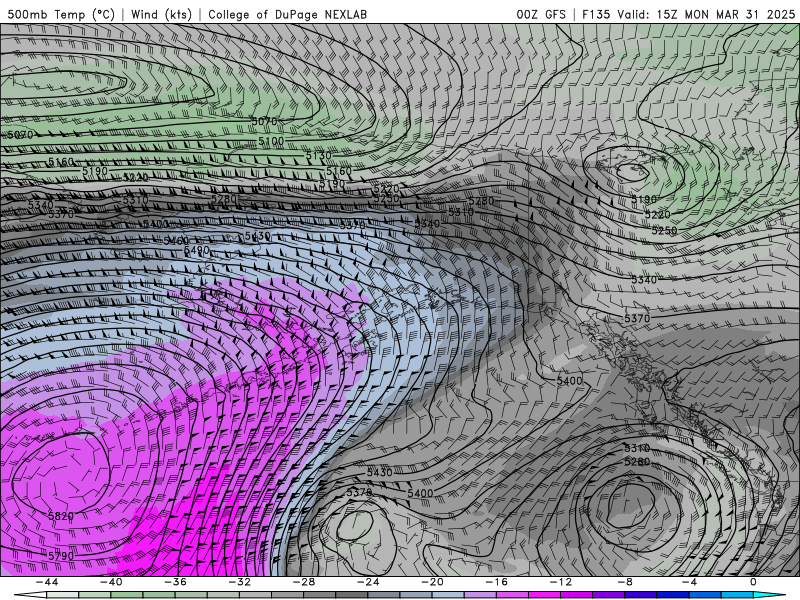
Task: Click the -20 colorbar temperature label
Action: pyautogui.click(x=432, y=582)
